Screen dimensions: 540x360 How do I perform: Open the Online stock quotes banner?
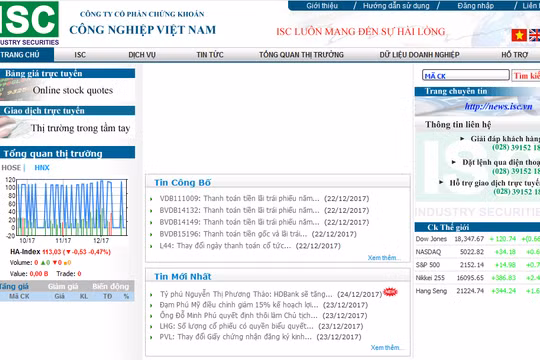[x=68, y=90]
